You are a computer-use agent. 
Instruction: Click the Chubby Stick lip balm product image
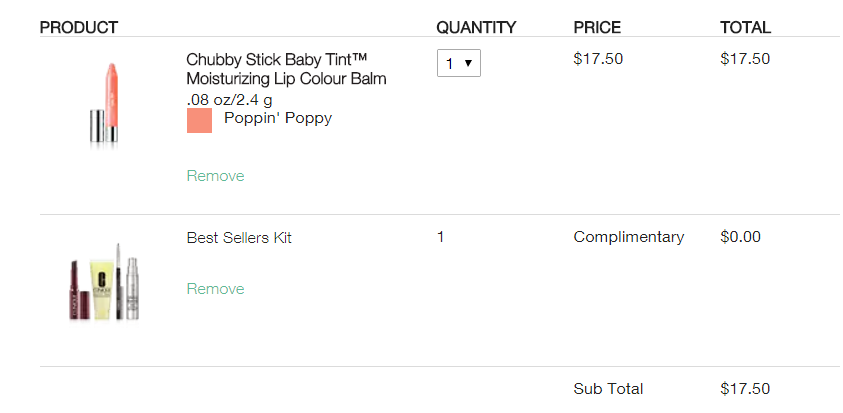coord(105,105)
